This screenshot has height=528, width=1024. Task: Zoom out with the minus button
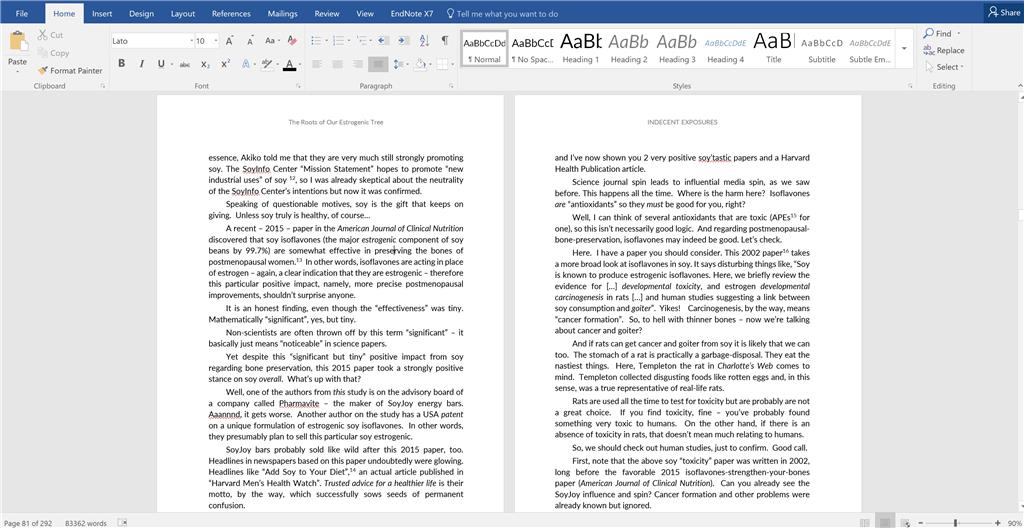[x=920, y=523]
